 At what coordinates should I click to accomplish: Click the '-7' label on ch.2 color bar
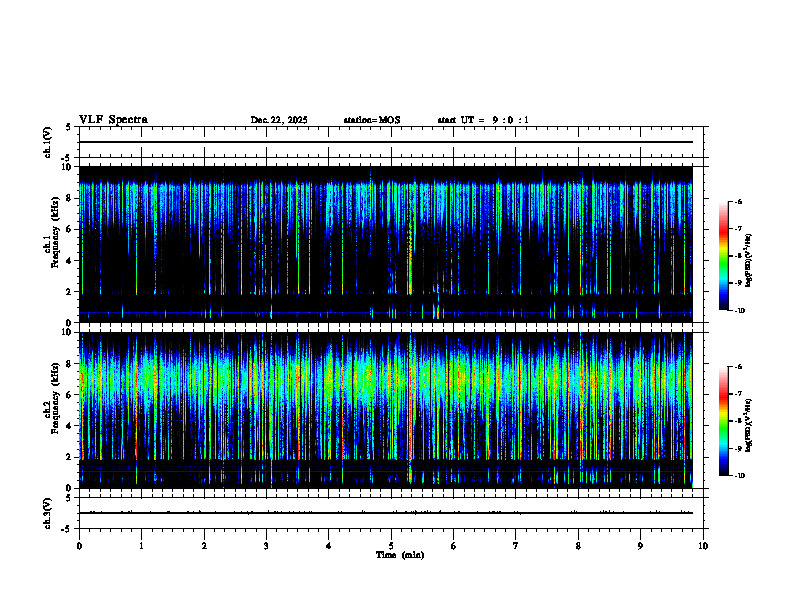pos(738,394)
